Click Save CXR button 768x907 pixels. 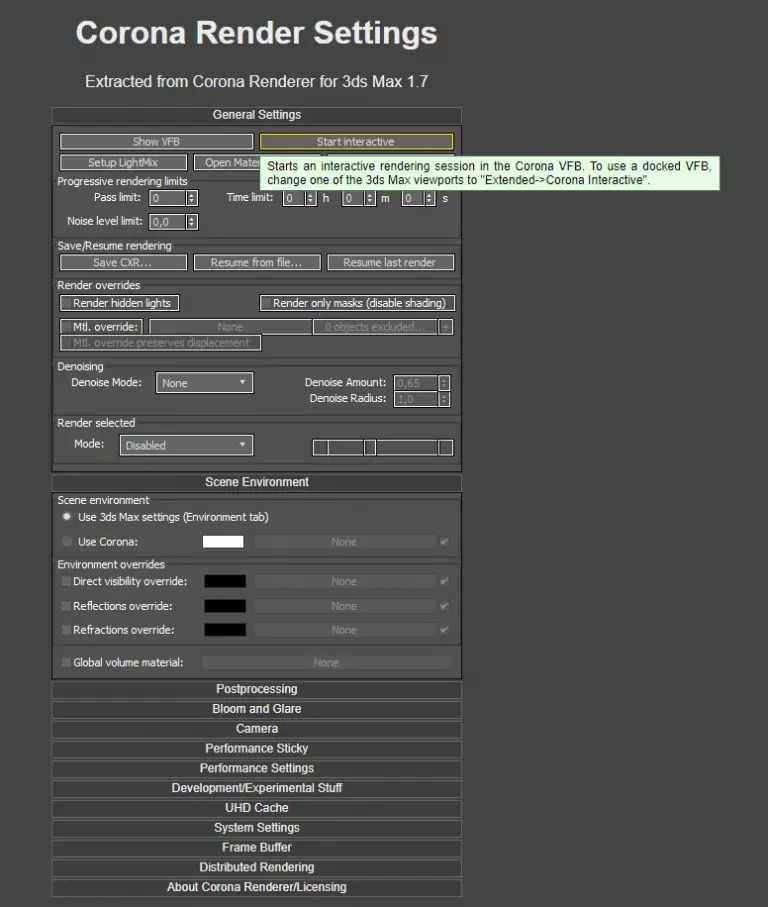pos(123,263)
